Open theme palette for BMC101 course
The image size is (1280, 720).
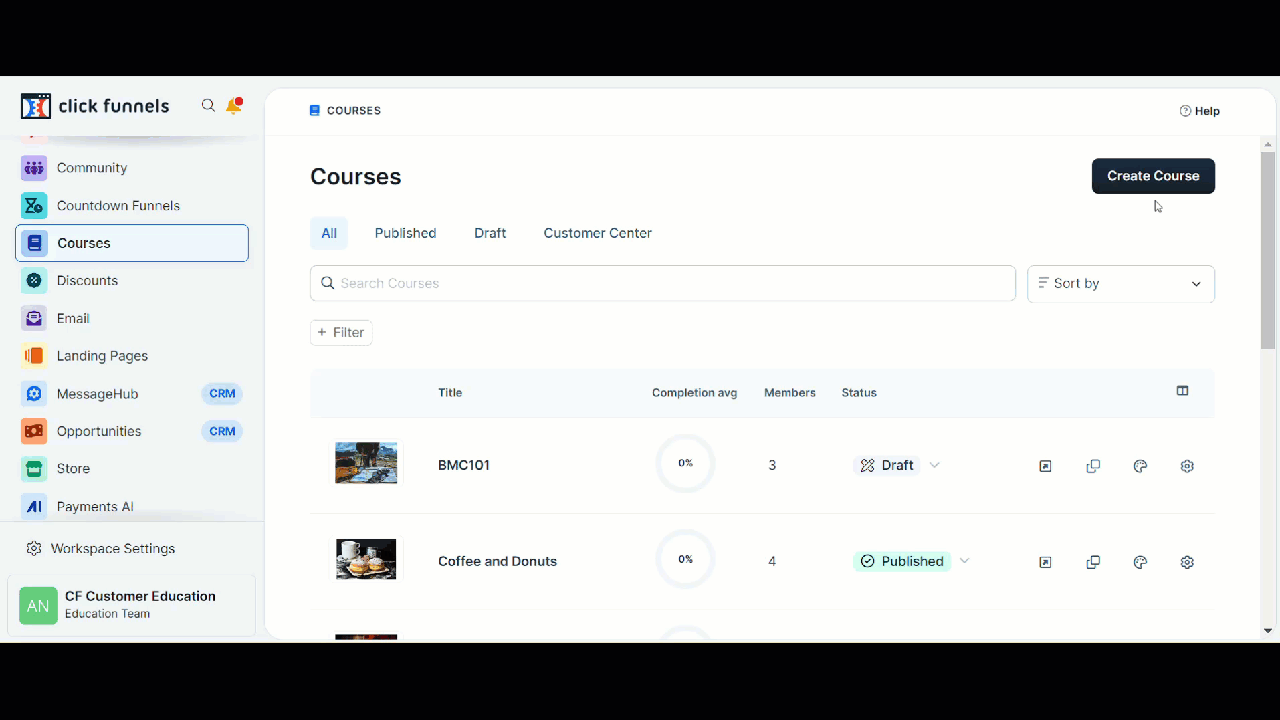(1140, 466)
